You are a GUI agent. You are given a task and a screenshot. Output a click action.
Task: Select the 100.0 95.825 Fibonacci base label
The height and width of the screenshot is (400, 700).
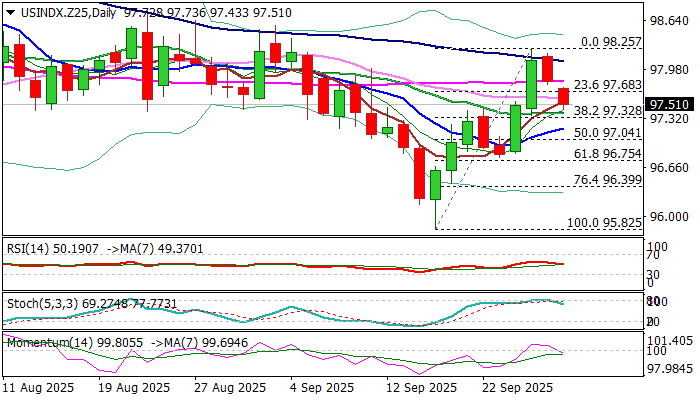pyautogui.click(x=604, y=222)
